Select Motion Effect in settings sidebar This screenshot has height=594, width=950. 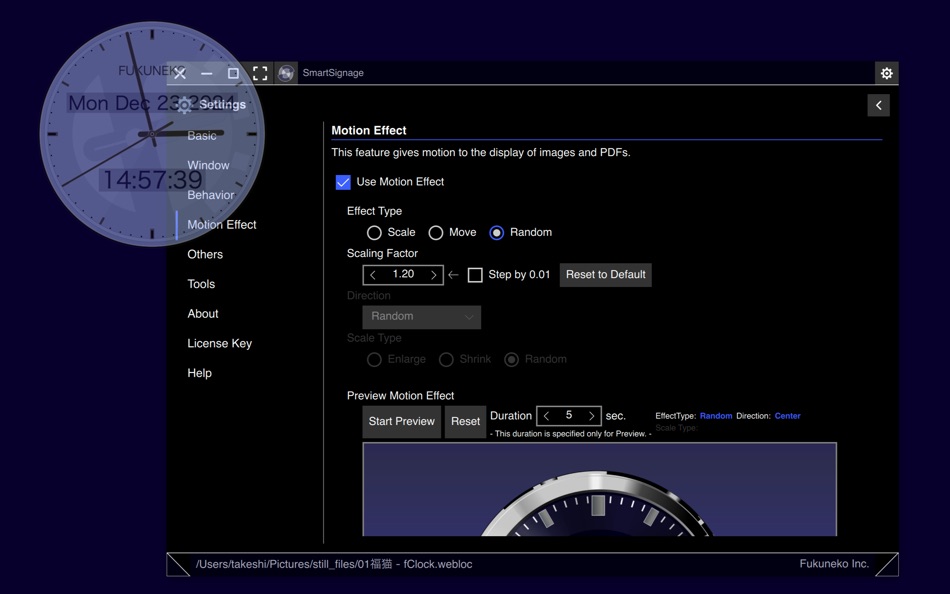[x=222, y=225]
